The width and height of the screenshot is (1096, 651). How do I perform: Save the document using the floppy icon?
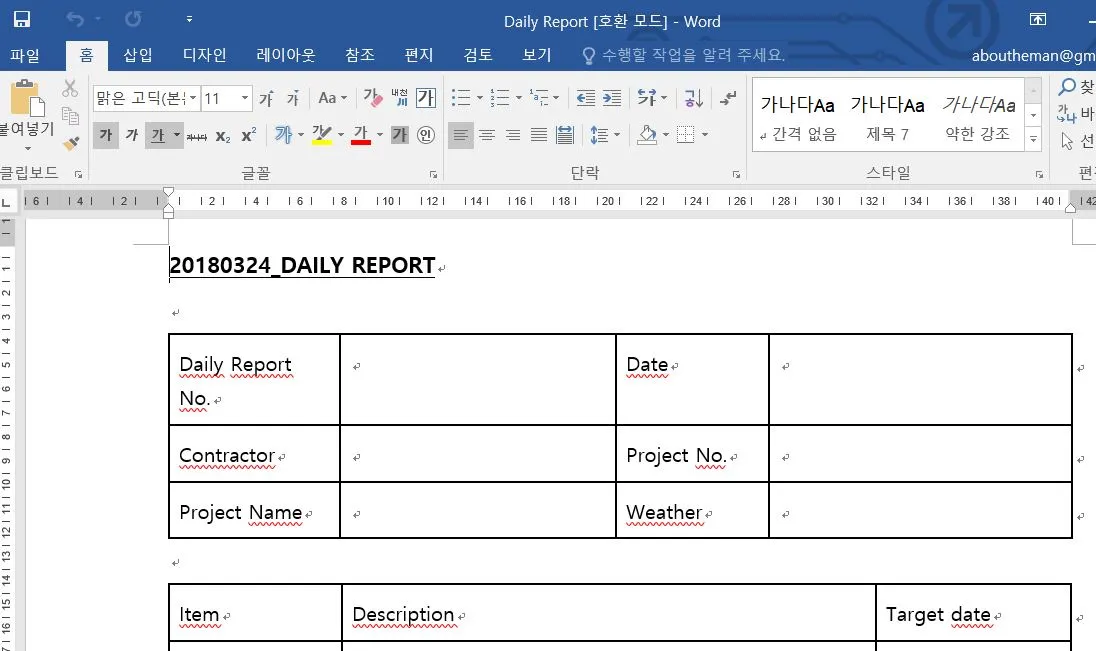pyautogui.click(x=22, y=20)
